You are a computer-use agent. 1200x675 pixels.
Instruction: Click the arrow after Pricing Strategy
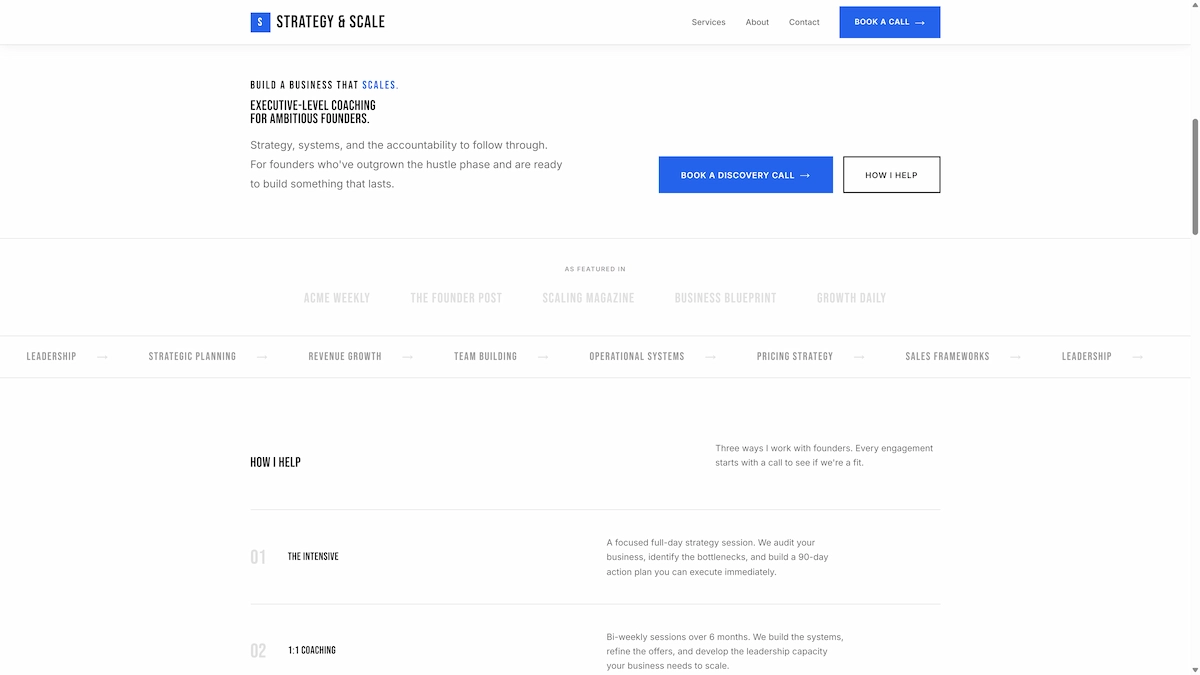click(858, 356)
